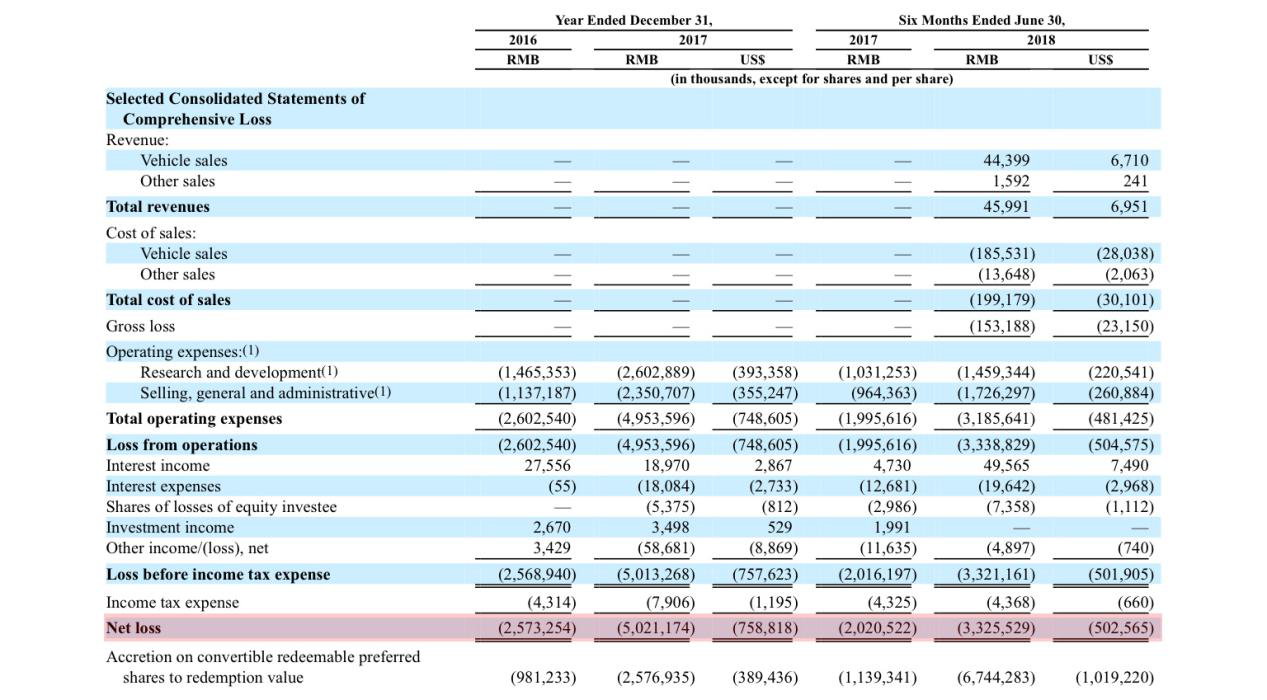Click accretion value (6,744,283)
Viewport: 1267px width, 700px height.
(996, 678)
